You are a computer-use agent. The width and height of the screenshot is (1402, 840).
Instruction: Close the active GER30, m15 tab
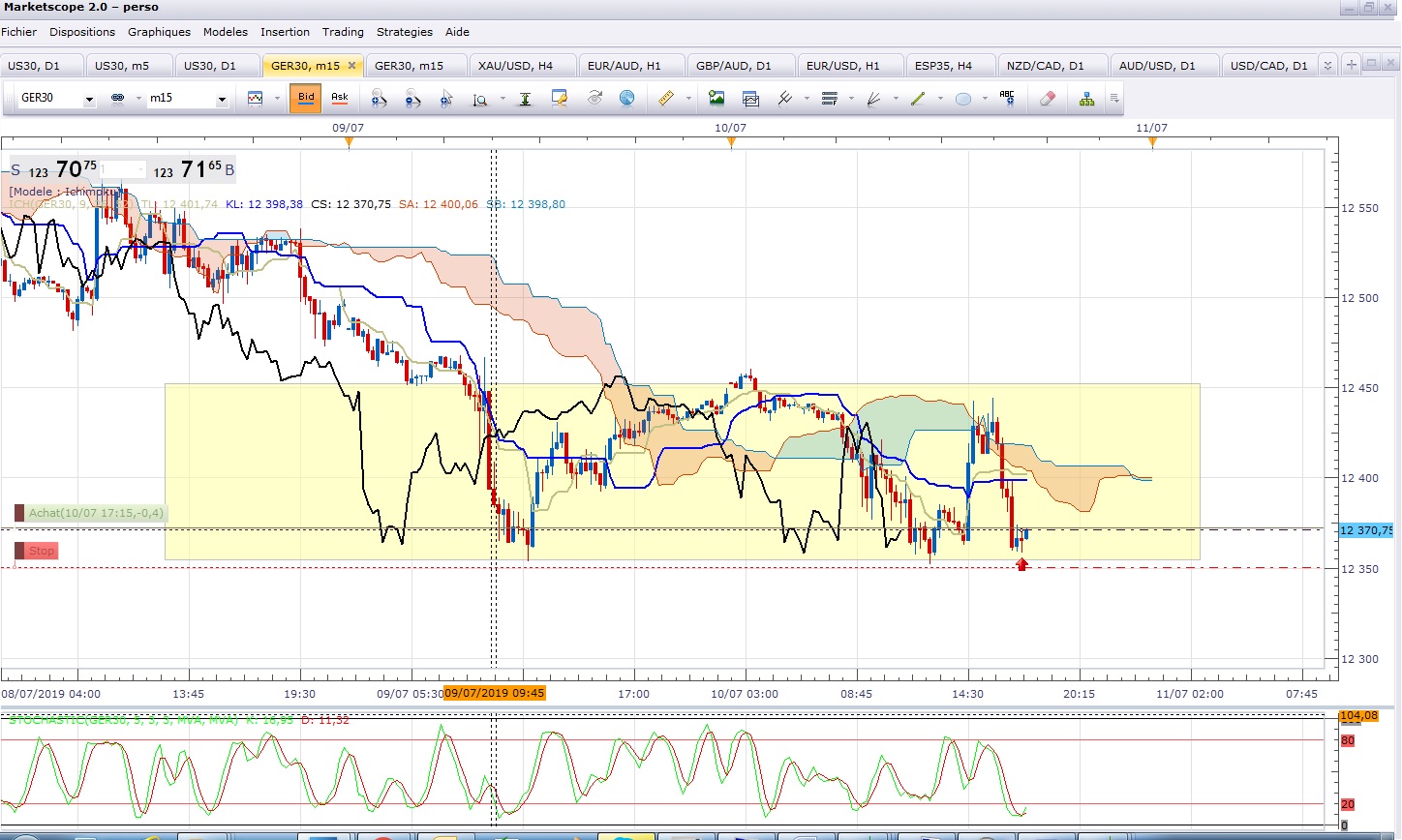(351, 66)
